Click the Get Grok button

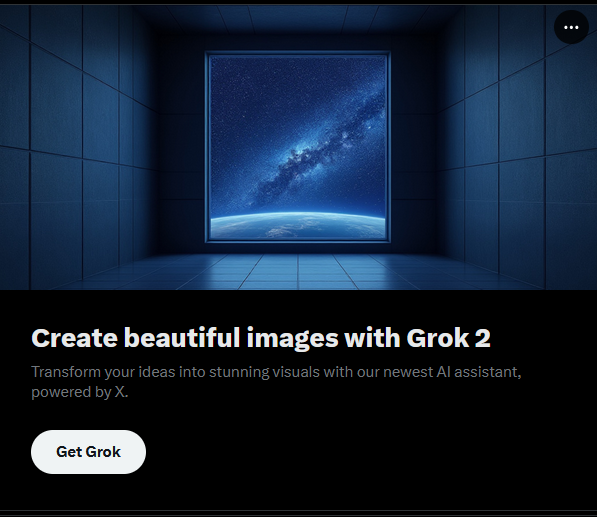tap(88, 452)
